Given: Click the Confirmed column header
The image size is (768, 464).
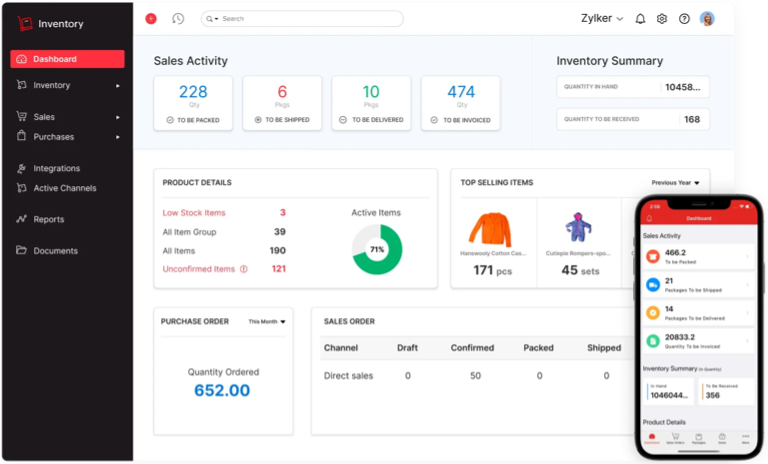Looking at the screenshot, I should click(472, 348).
